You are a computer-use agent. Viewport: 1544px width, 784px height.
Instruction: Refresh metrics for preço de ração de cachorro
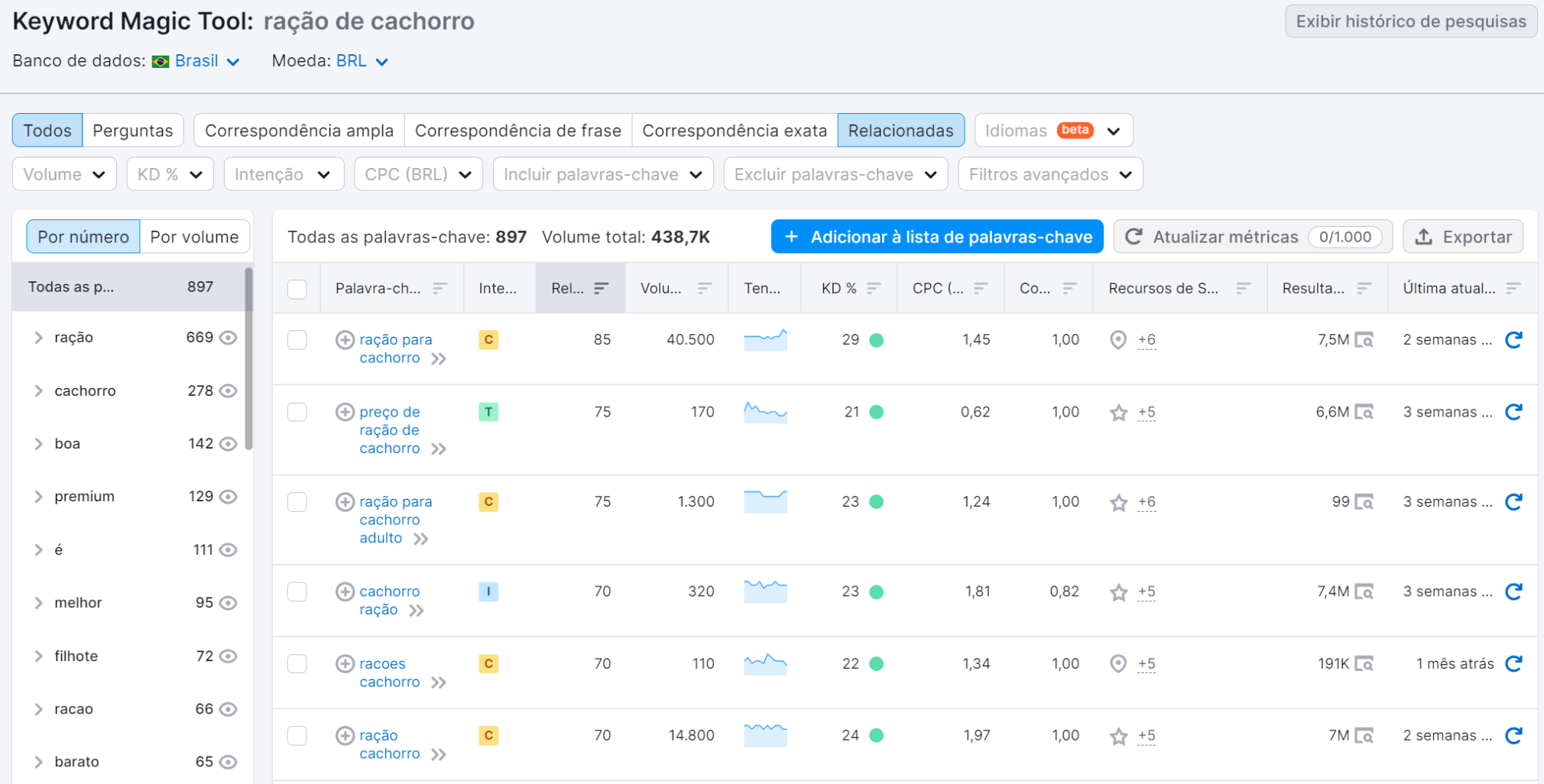[1513, 412]
